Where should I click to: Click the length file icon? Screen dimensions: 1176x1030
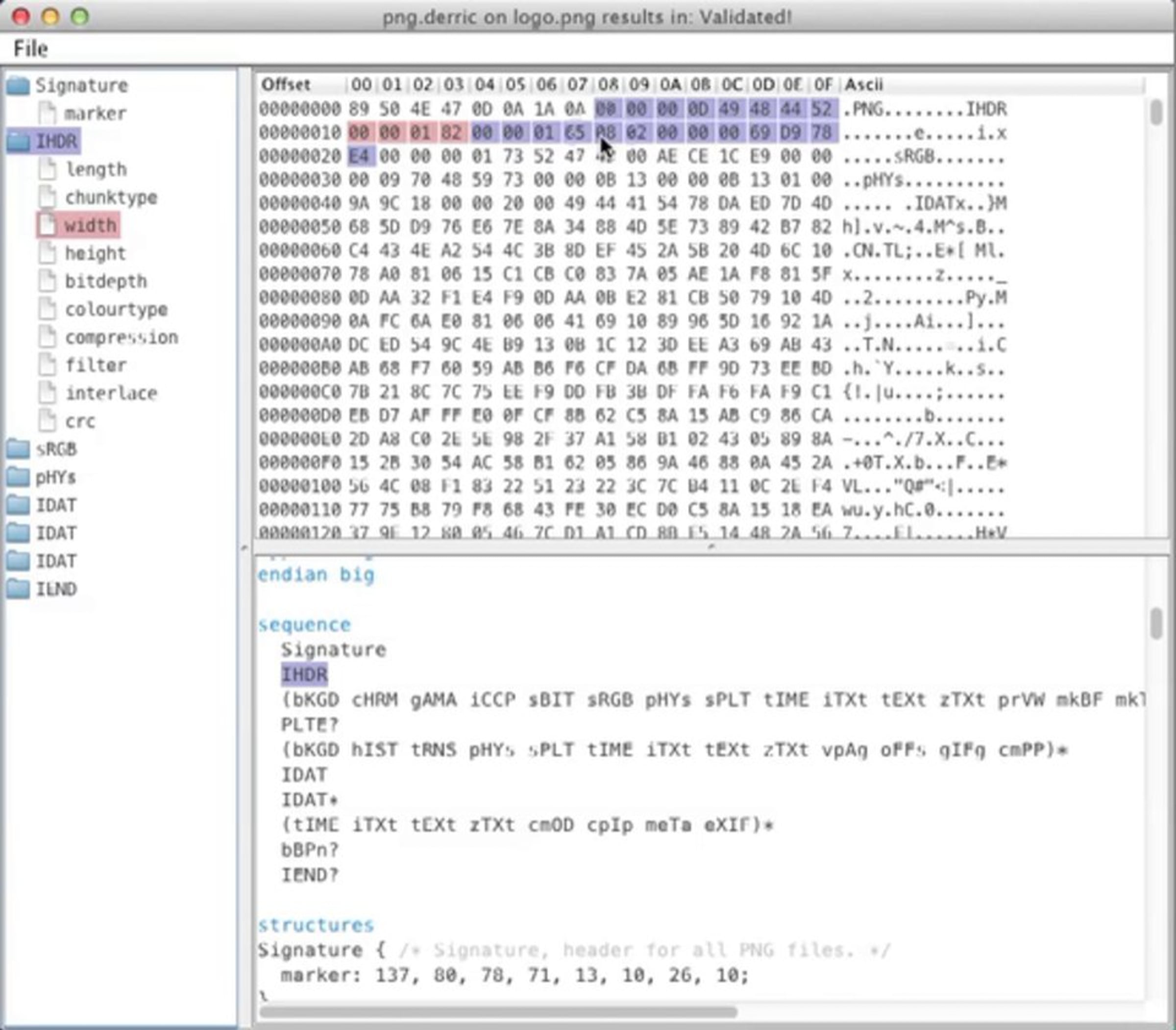48,169
